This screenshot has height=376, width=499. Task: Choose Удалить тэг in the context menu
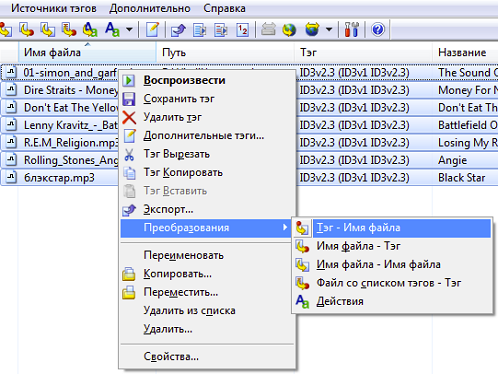[x=207, y=117]
